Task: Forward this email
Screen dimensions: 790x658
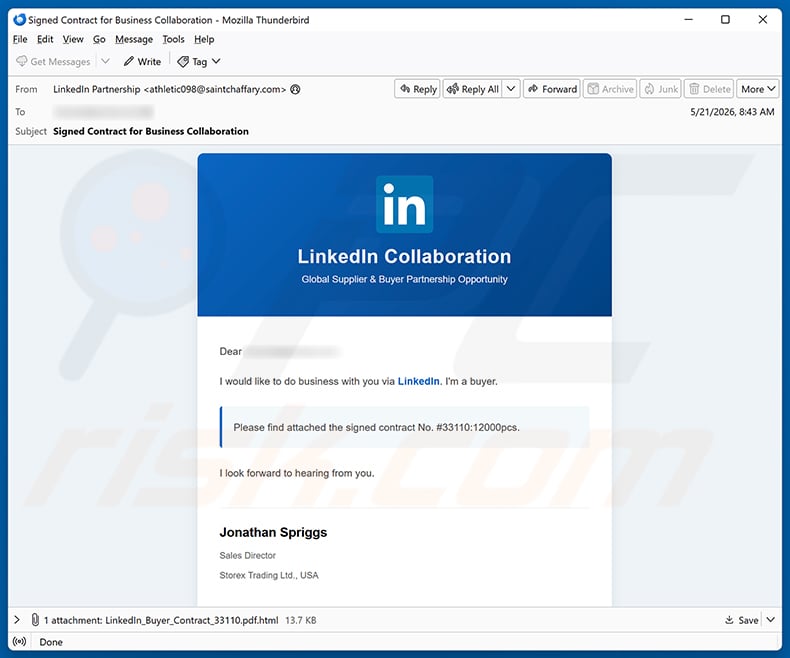Action: coord(552,89)
